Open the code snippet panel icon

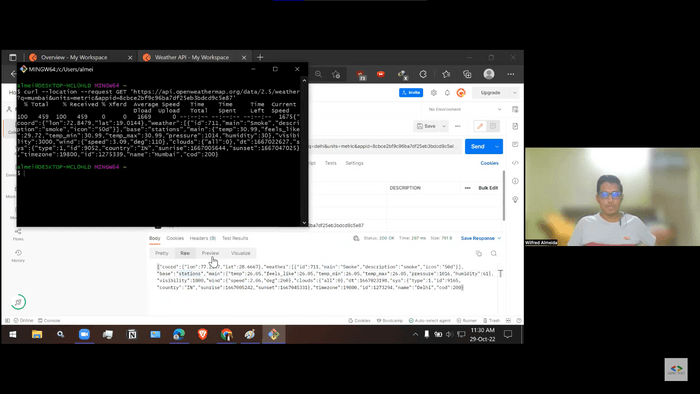(515, 163)
